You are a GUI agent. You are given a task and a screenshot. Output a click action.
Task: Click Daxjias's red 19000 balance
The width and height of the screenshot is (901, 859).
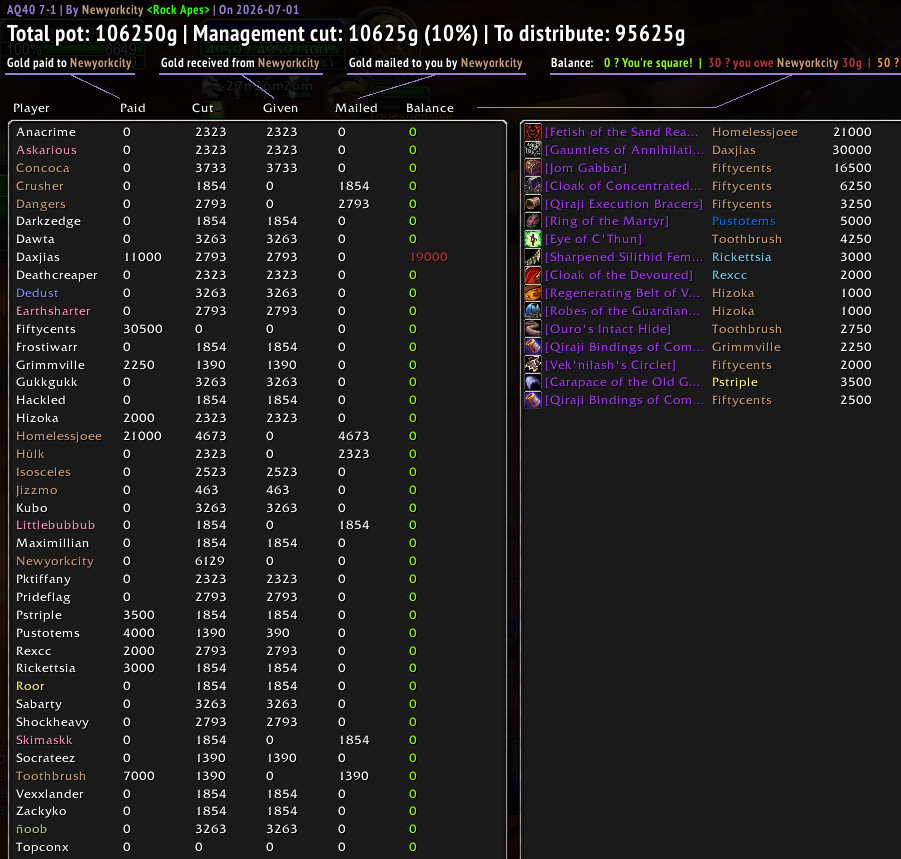pos(429,257)
